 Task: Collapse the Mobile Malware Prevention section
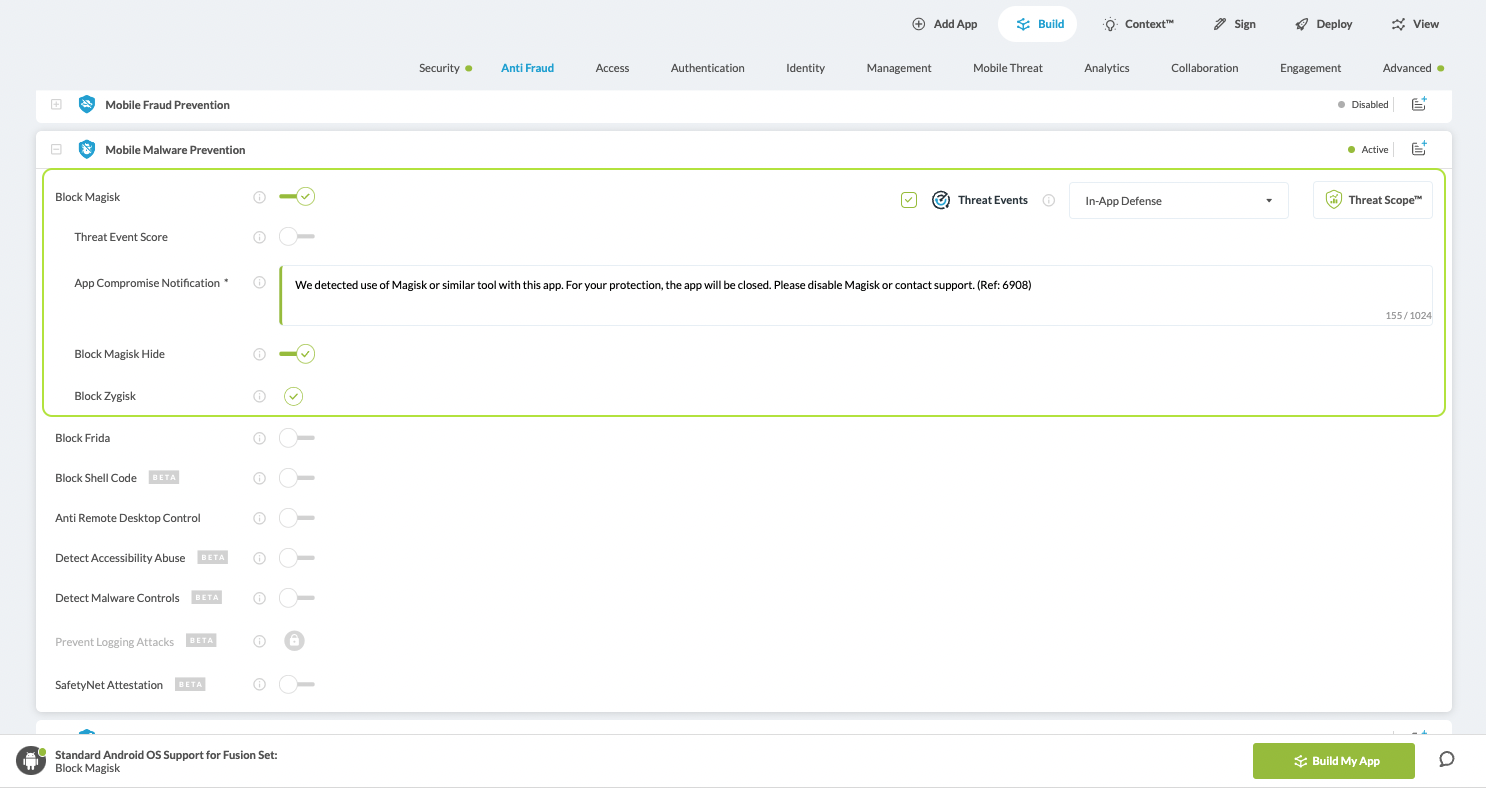coord(56,150)
